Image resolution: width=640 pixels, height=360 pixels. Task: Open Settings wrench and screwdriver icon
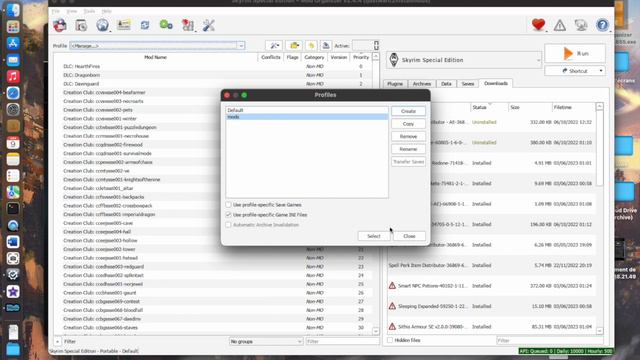point(209,25)
